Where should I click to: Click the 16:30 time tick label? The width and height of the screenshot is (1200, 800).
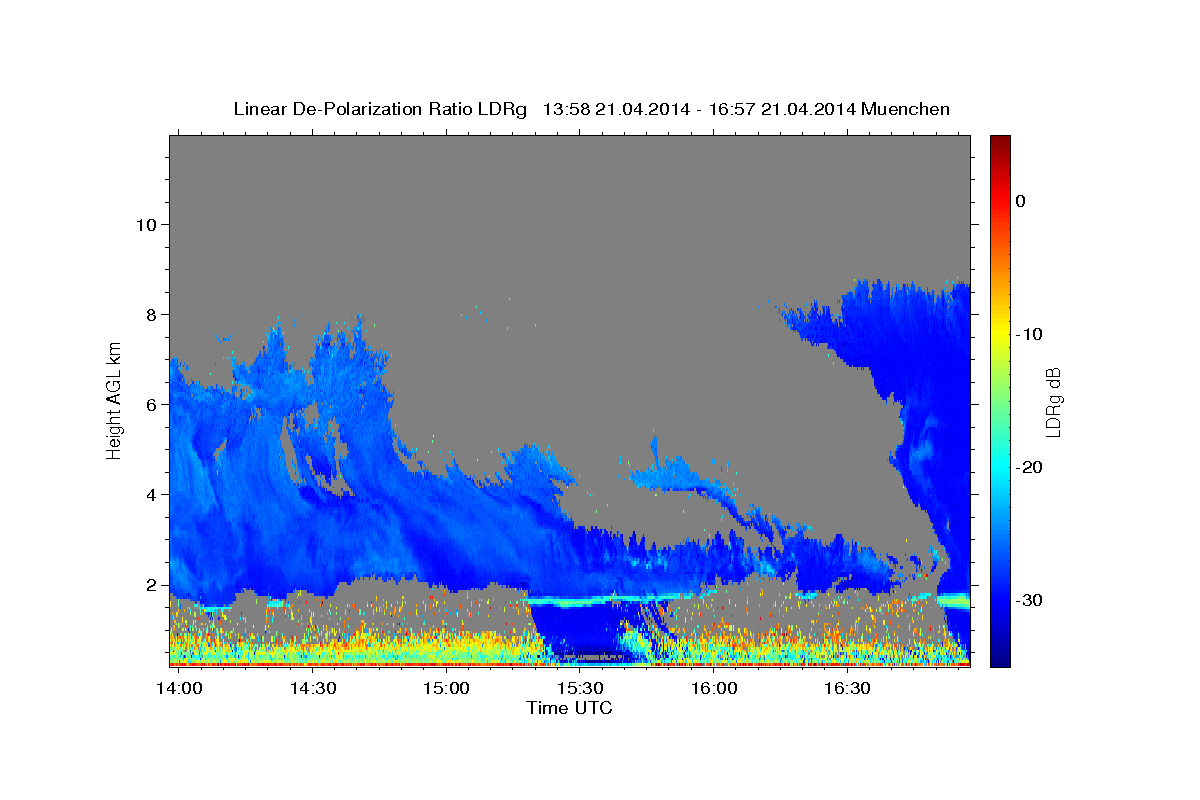(847, 689)
